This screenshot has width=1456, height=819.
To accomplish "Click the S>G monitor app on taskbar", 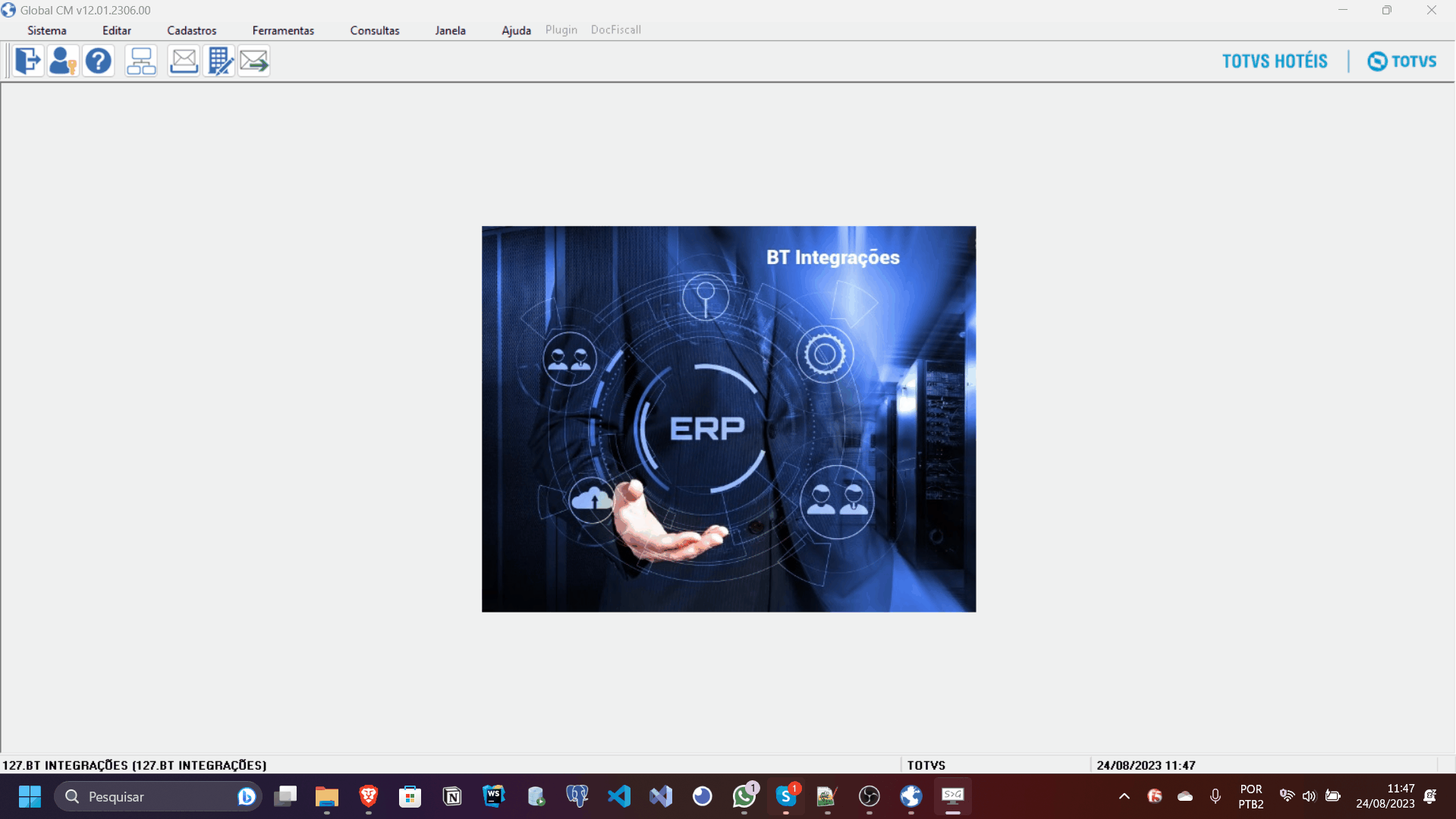I will click(x=953, y=796).
